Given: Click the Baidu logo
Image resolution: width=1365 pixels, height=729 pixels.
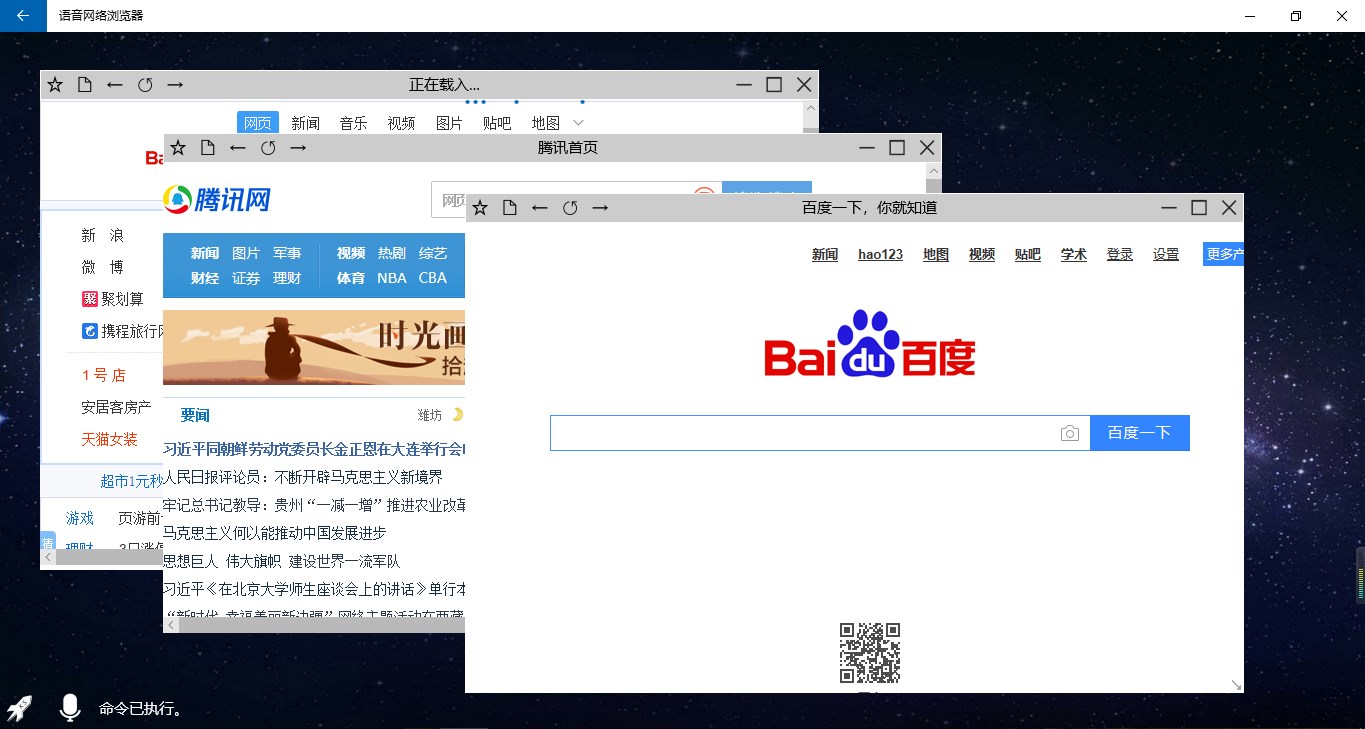Looking at the screenshot, I should click(869, 344).
